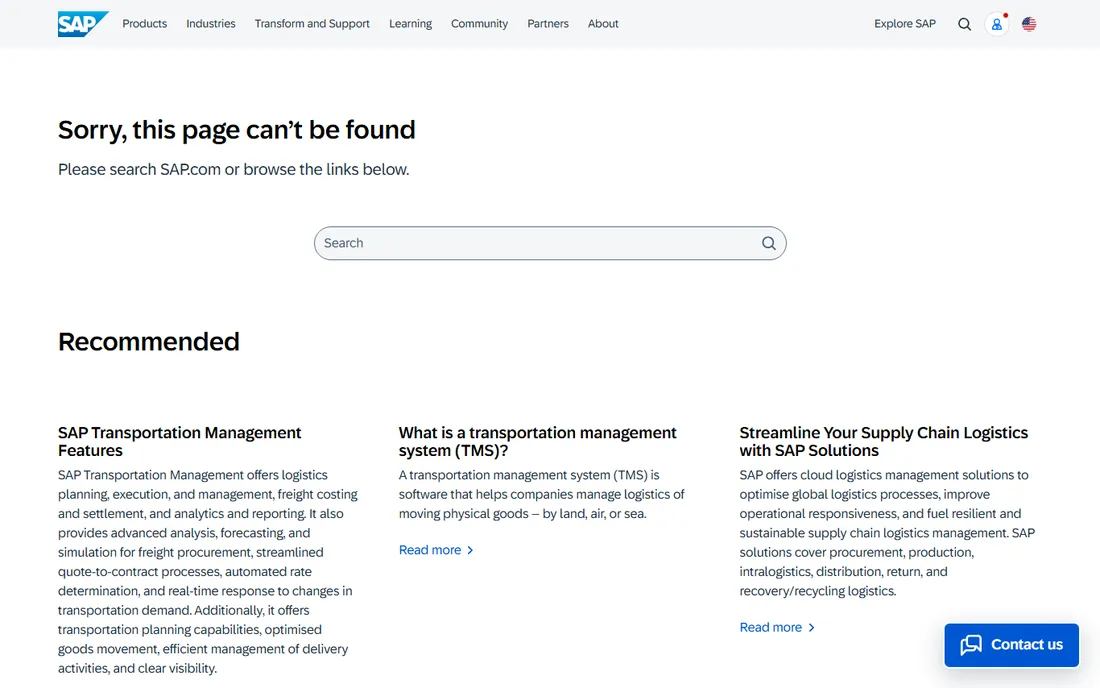
Task: Open the Industries menu
Action: (x=210, y=24)
